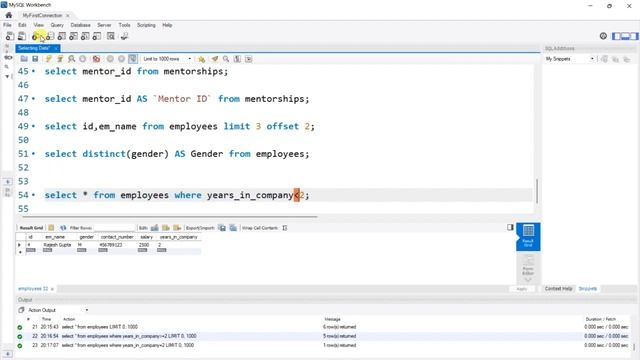Open the My Snippets dropdown
The image size is (640, 360).
click(x=570, y=59)
